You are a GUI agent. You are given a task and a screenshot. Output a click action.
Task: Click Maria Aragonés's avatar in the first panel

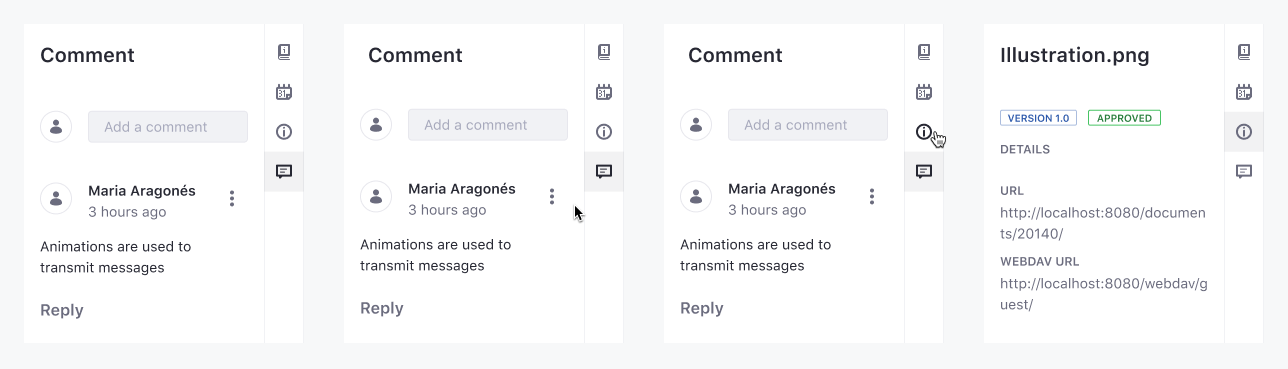[x=56, y=198]
